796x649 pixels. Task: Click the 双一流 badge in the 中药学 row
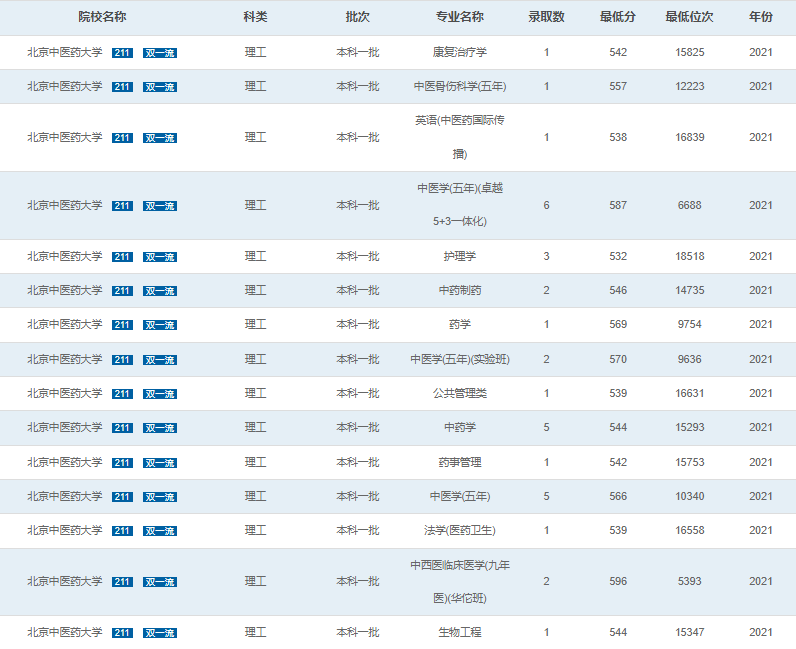point(160,428)
